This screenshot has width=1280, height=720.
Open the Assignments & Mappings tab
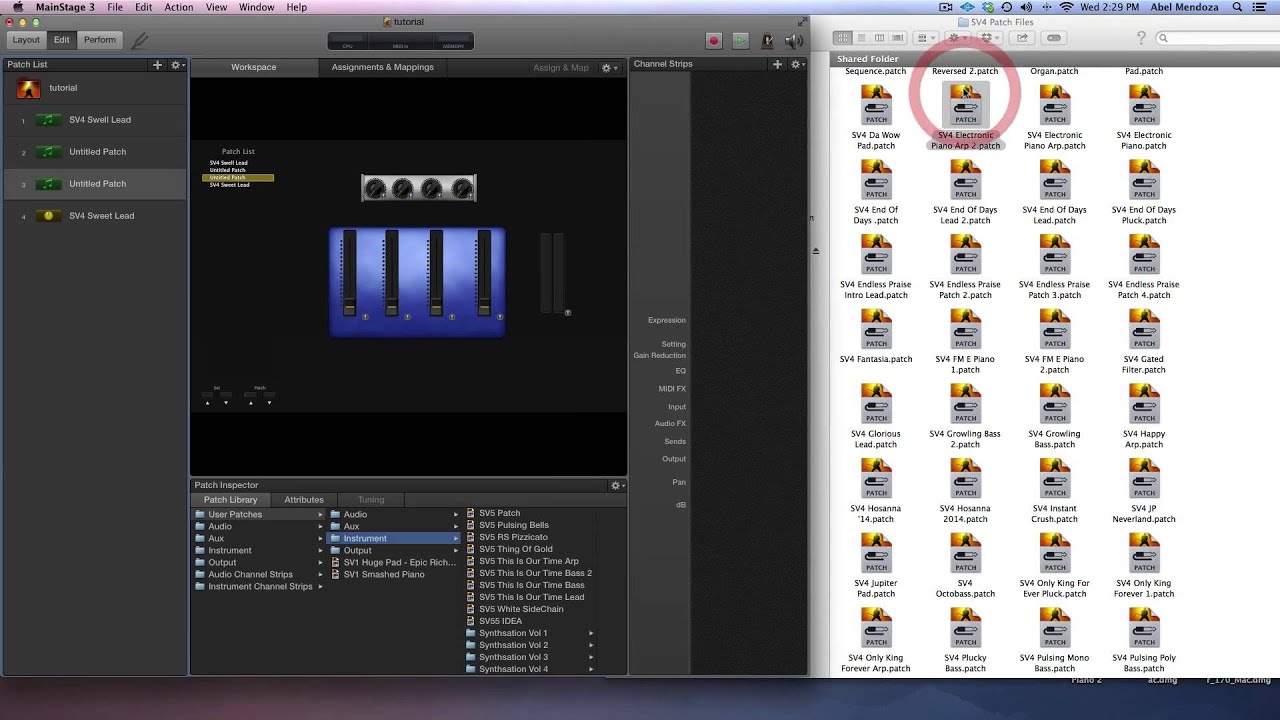(383, 67)
